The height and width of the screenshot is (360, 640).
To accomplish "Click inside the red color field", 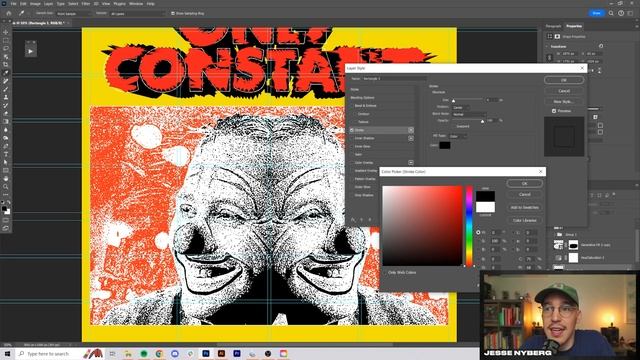I will pos(422,226).
